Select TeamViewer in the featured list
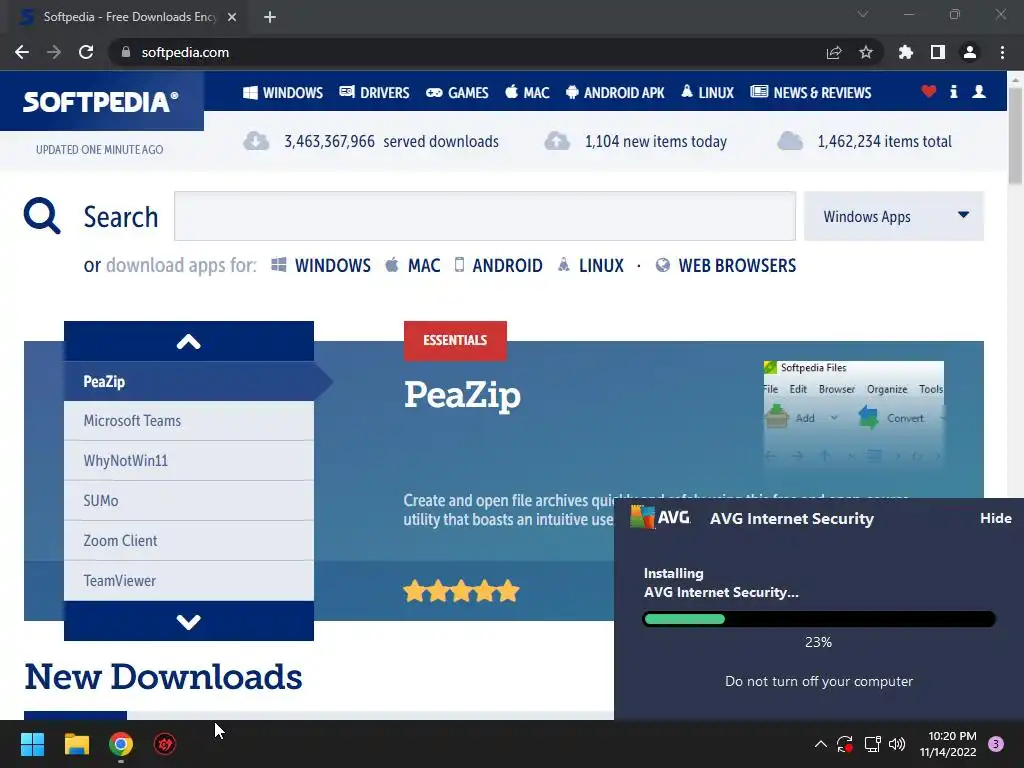Screen dimensions: 1024x768 point(189,581)
